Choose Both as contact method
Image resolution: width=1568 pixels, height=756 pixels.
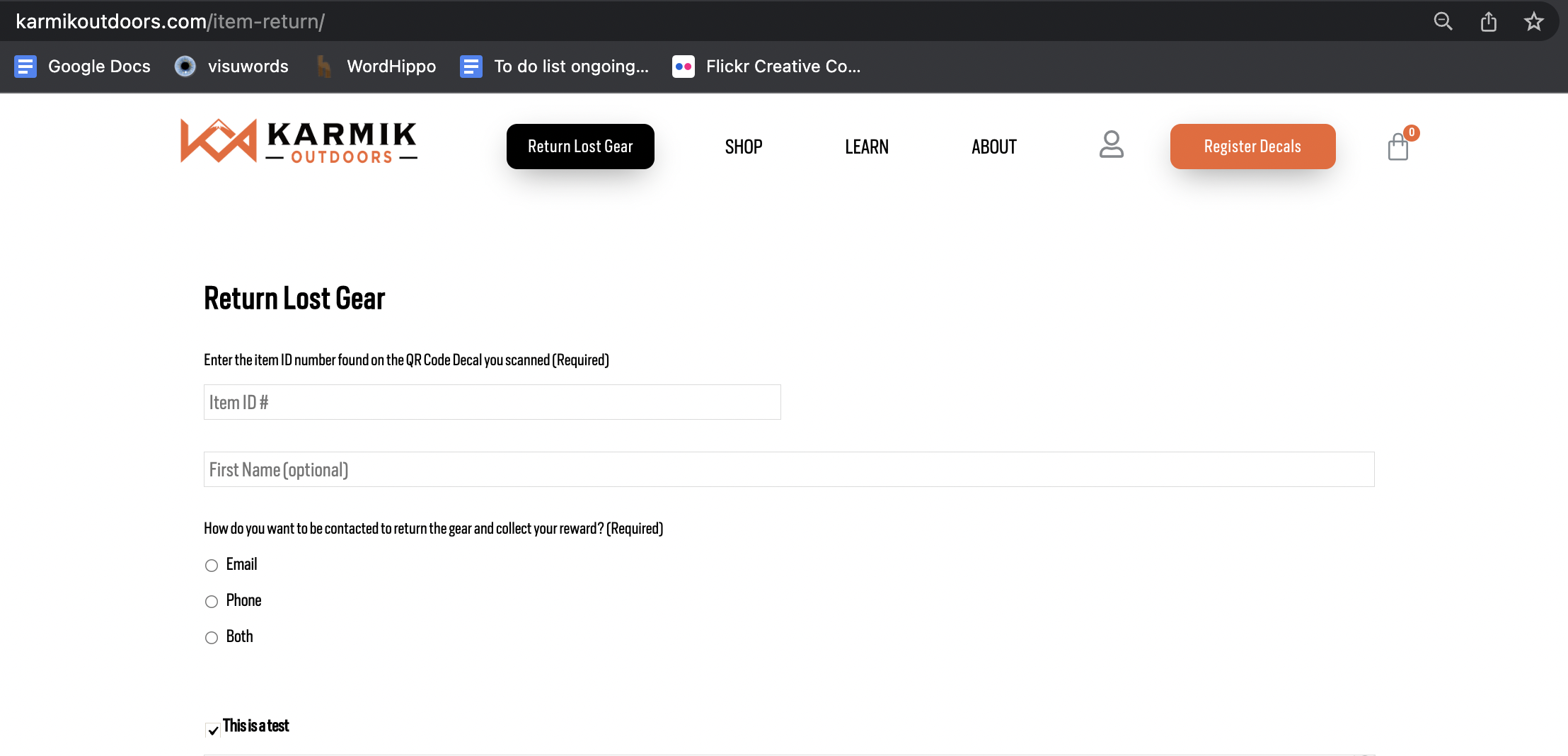[x=212, y=638]
